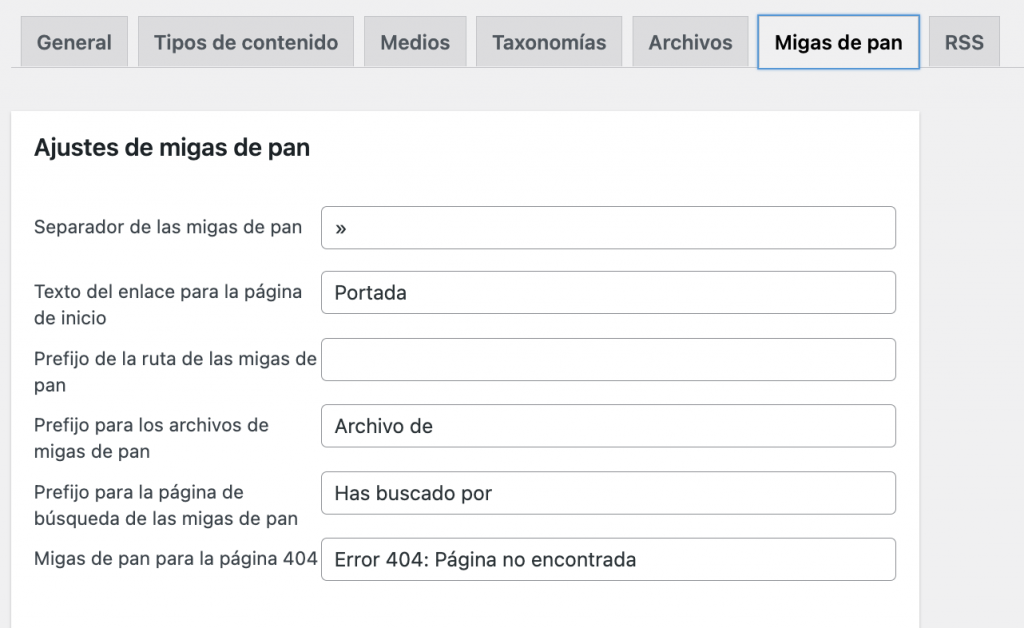Click the input field containing Portada

[608, 293]
